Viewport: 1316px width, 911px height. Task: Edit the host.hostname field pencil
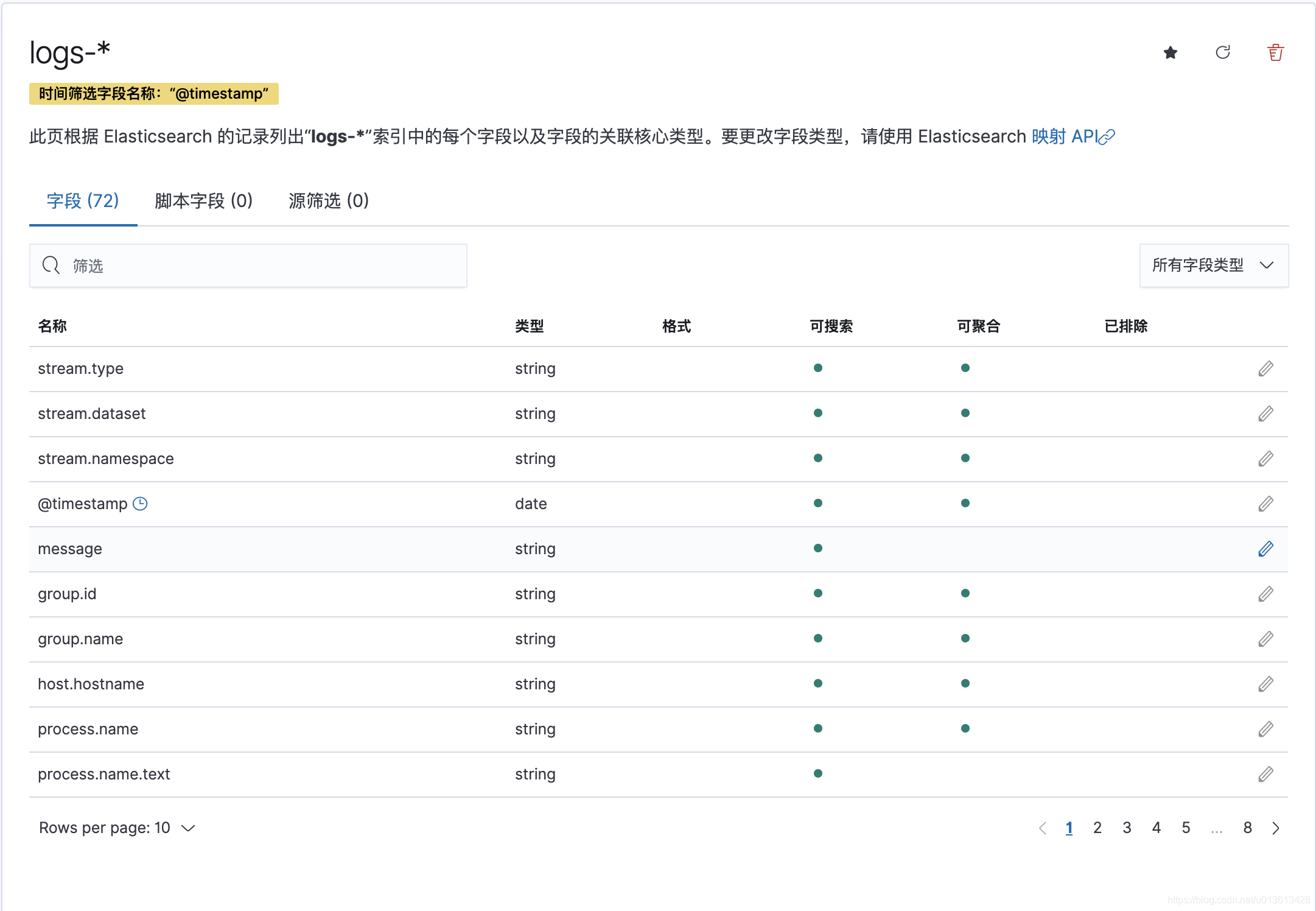(1265, 684)
